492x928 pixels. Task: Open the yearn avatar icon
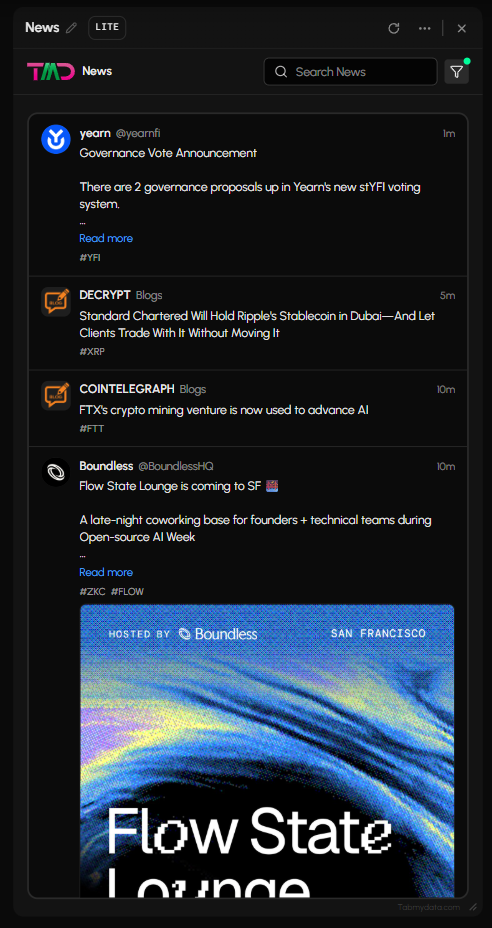click(x=56, y=139)
